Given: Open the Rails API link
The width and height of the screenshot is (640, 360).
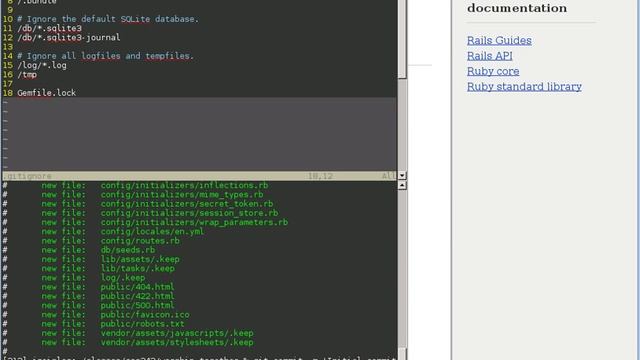Looking at the screenshot, I should tap(490, 56).
